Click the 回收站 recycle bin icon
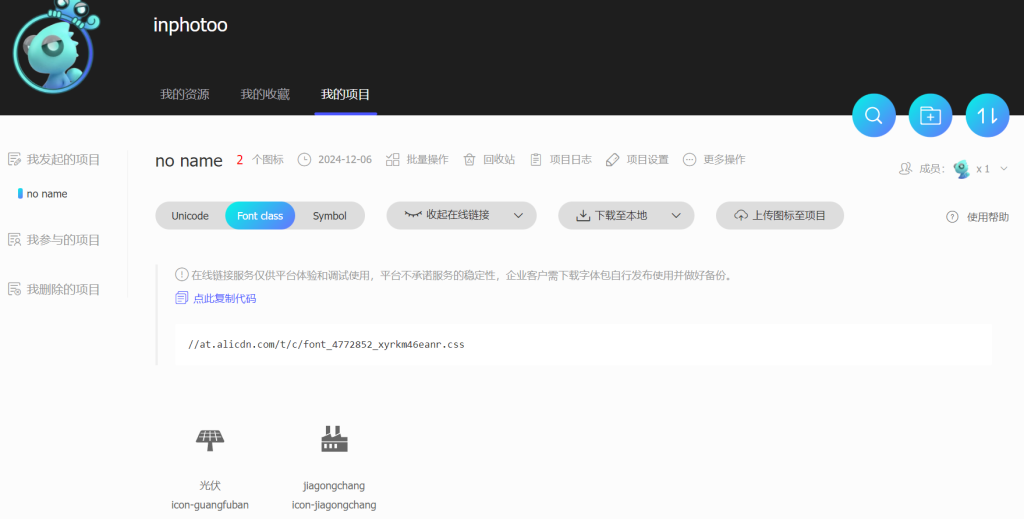 pyautogui.click(x=470, y=159)
